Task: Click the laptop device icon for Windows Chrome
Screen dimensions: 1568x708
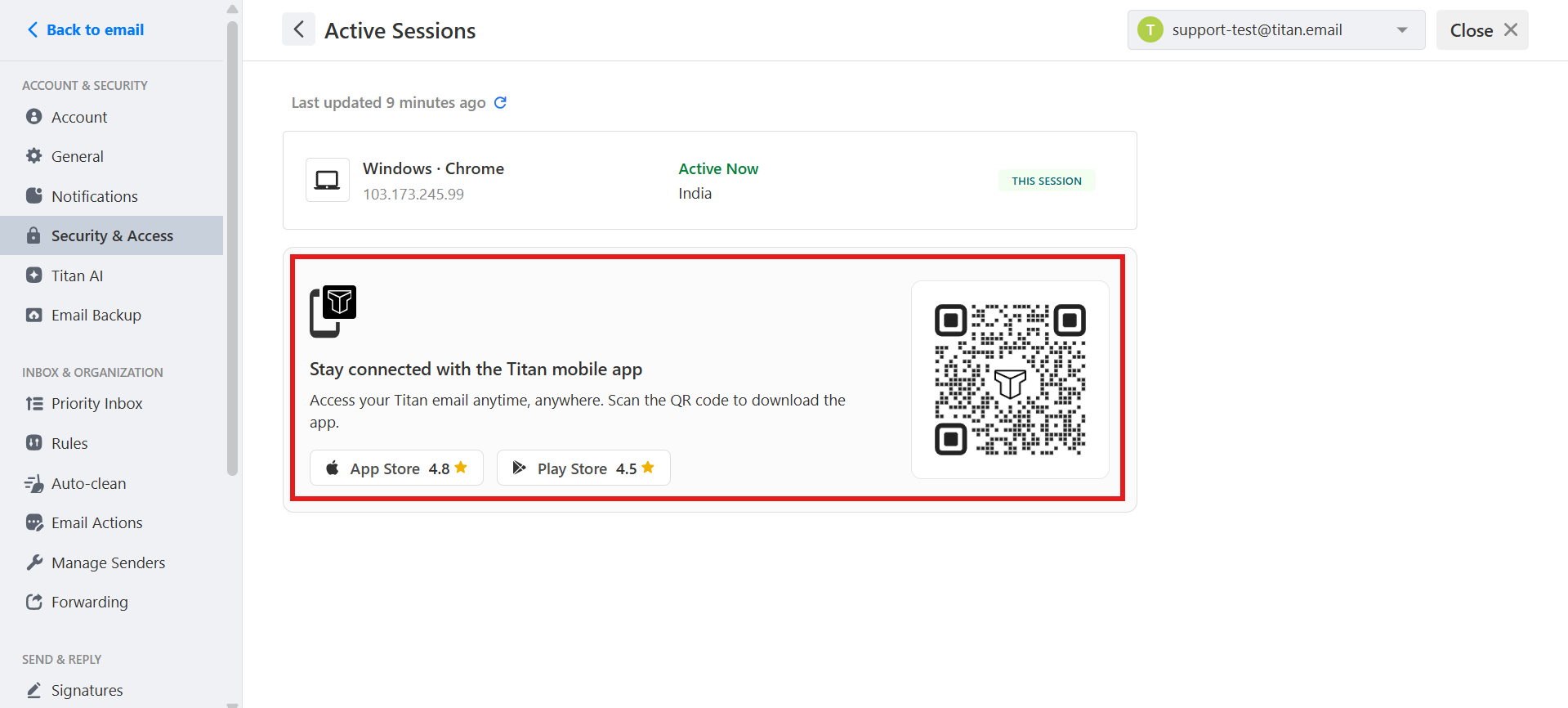Action: 328,180
